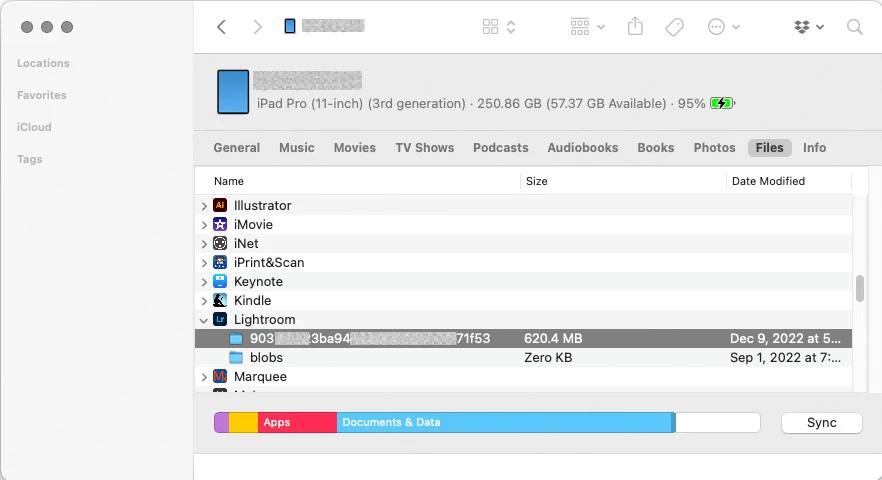Click the 620.4 MB size value

tap(553, 339)
